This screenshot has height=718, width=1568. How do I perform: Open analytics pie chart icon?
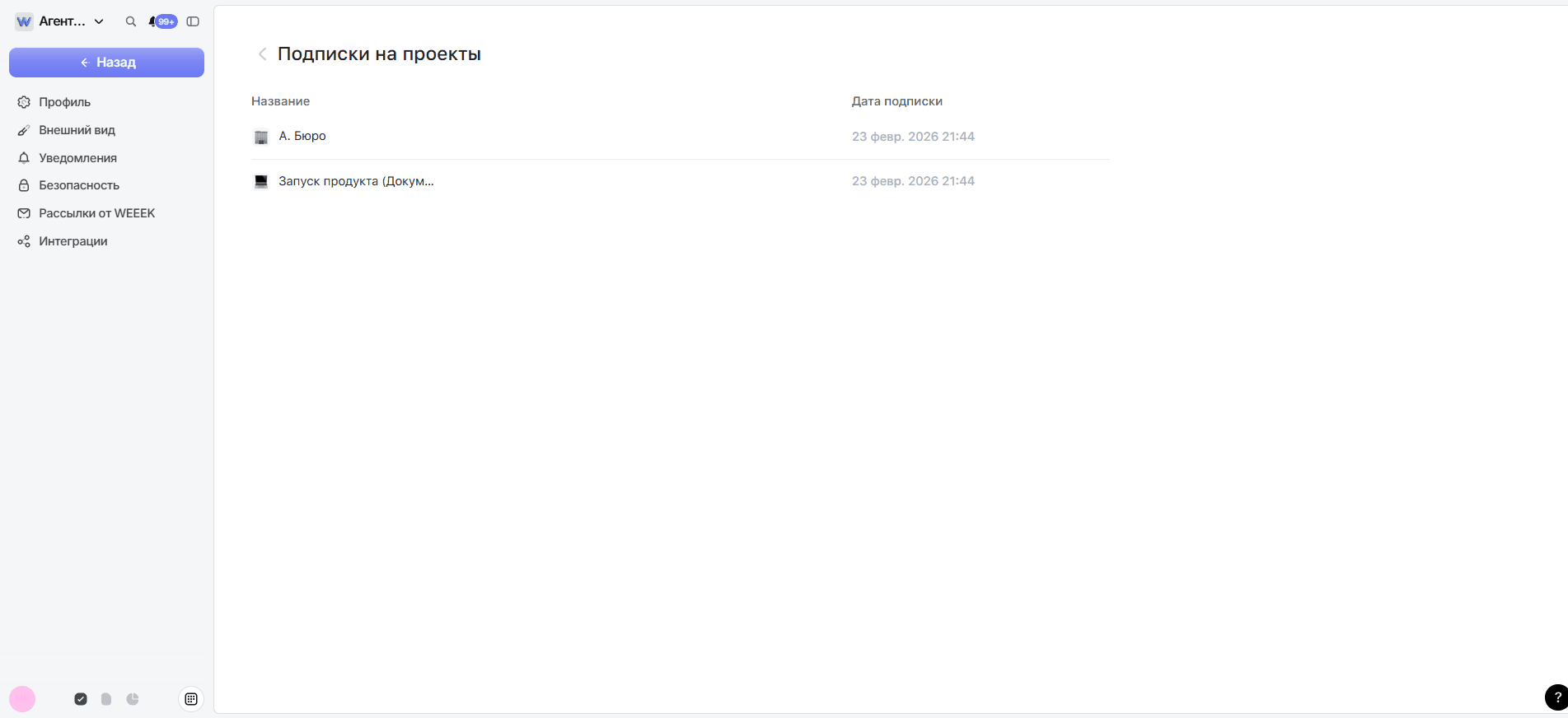click(x=133, y=699)
